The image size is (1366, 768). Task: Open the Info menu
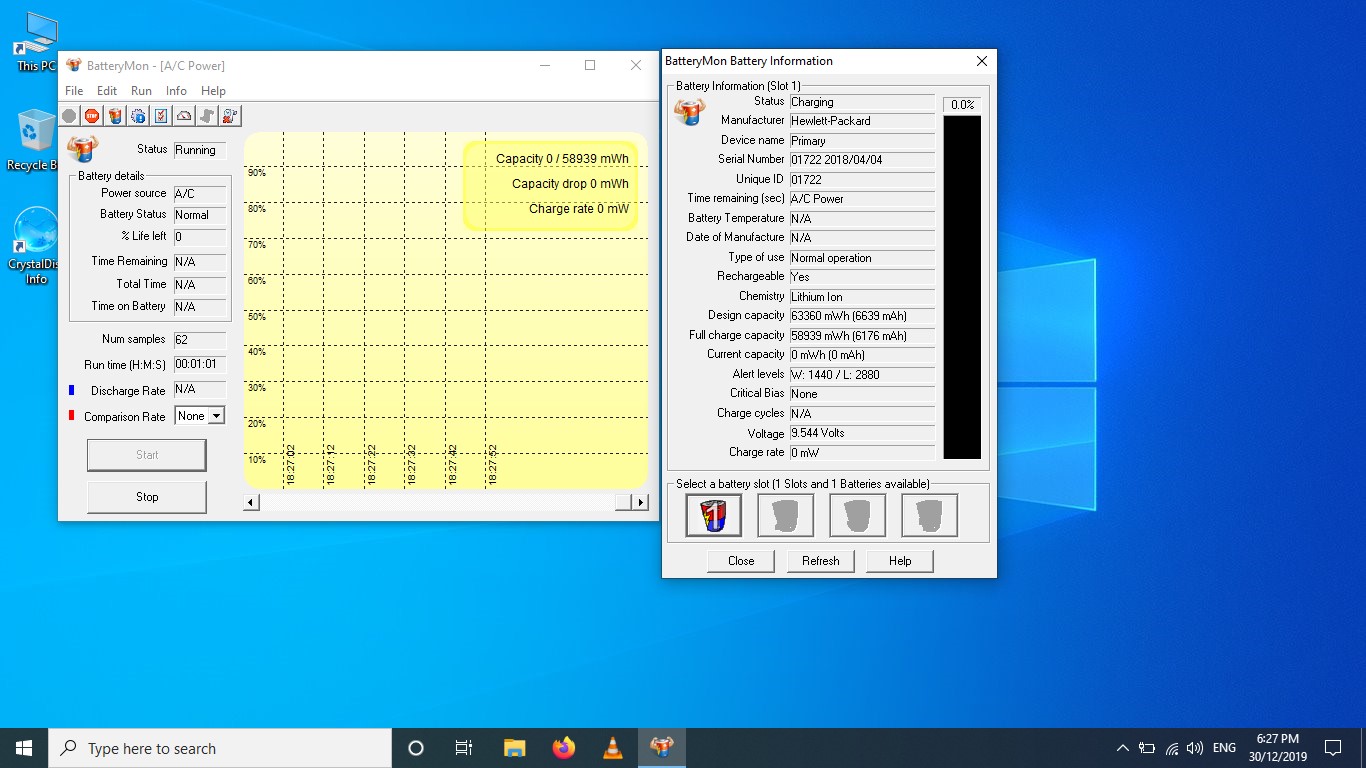click(x=176, y=91)
